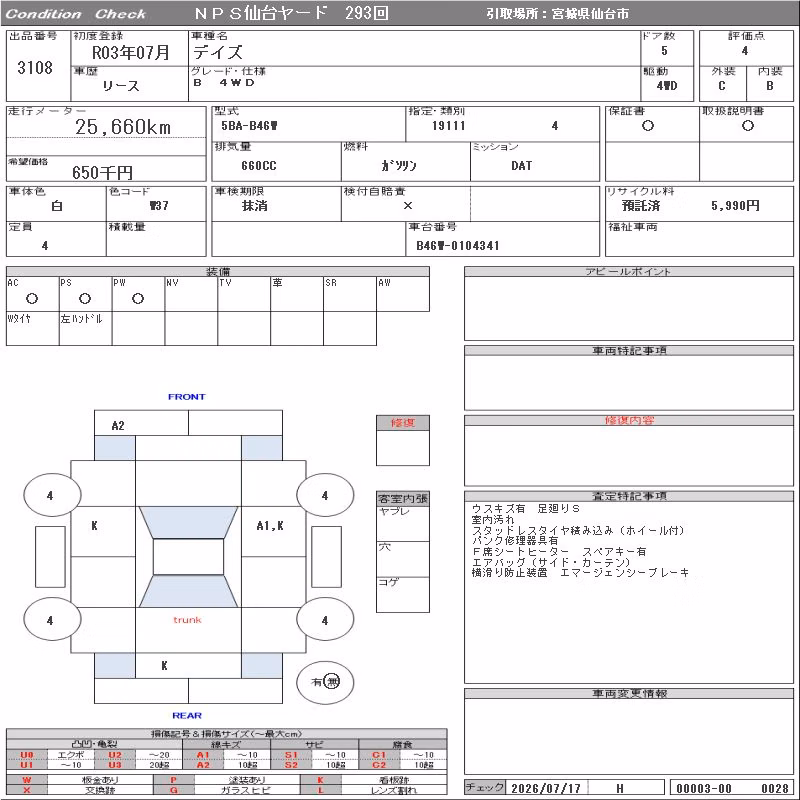
Task: Select the model code 5BA-B46W
Action: click(249, 126)
